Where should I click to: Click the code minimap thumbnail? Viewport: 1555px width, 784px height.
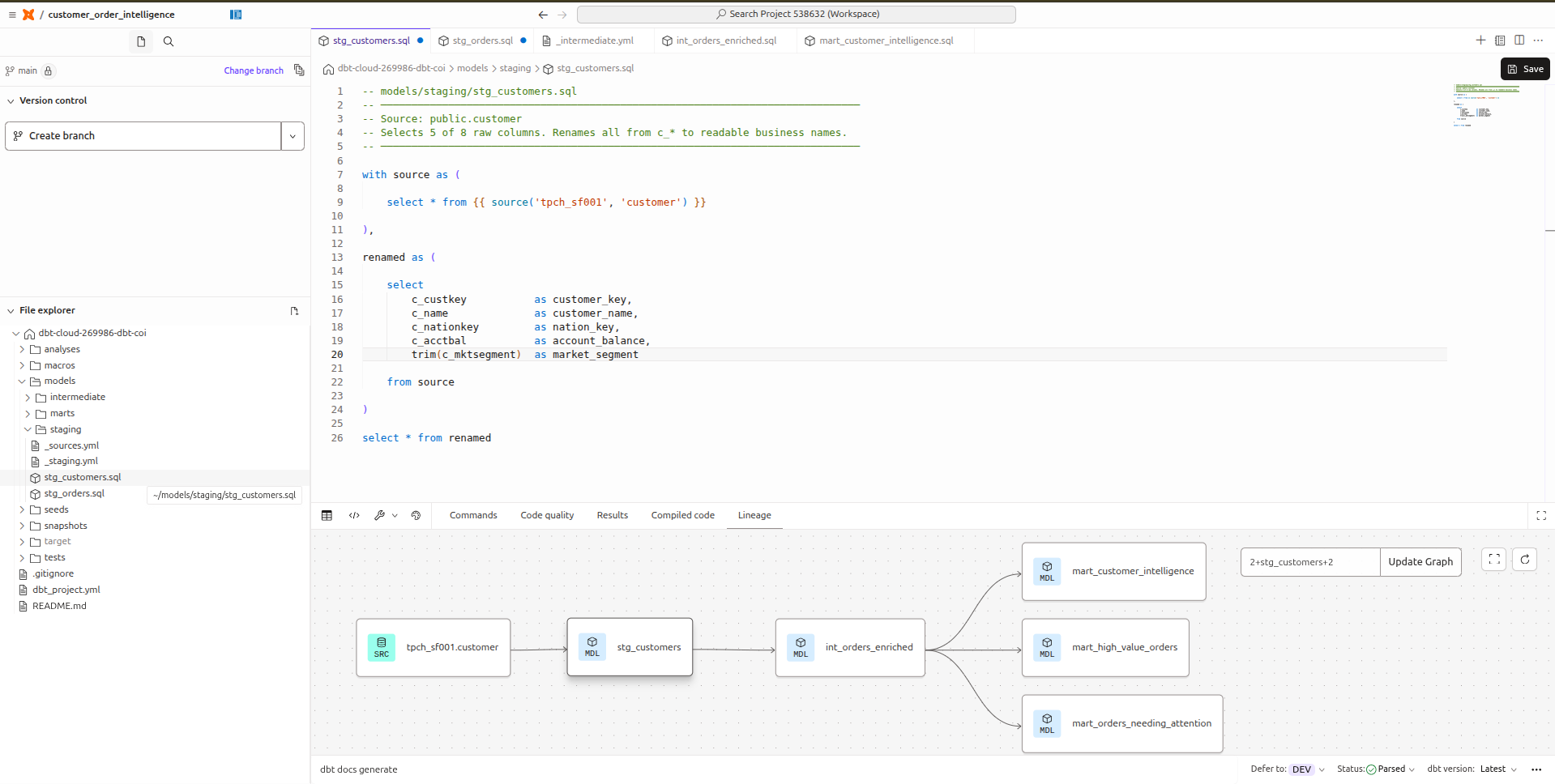click(1487, 105)
